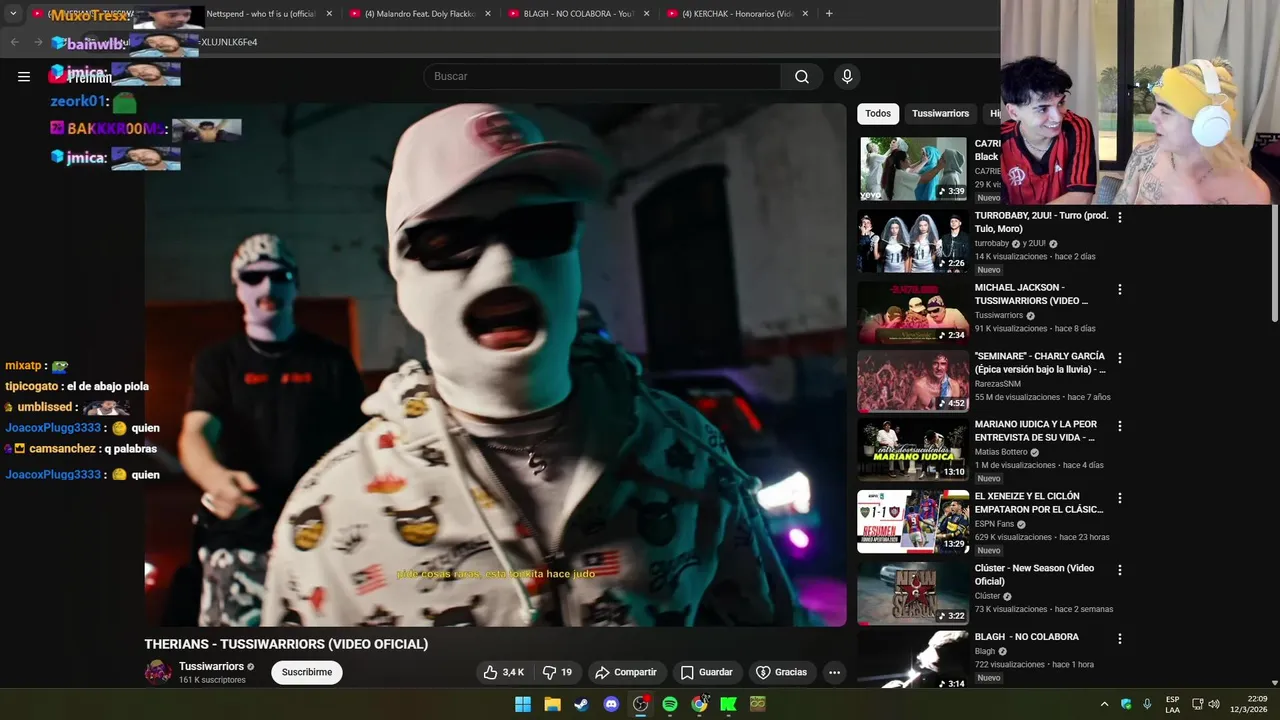Click title "TURROBABY, 2UU! - Turro"
The width and height of the screenshot is (1280, 720).
1041,221
